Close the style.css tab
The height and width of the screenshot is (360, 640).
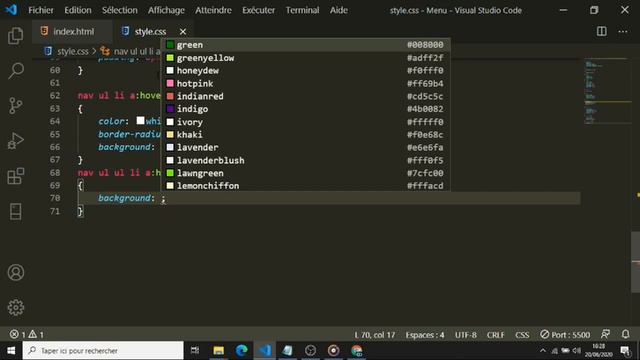click(183, 31)
